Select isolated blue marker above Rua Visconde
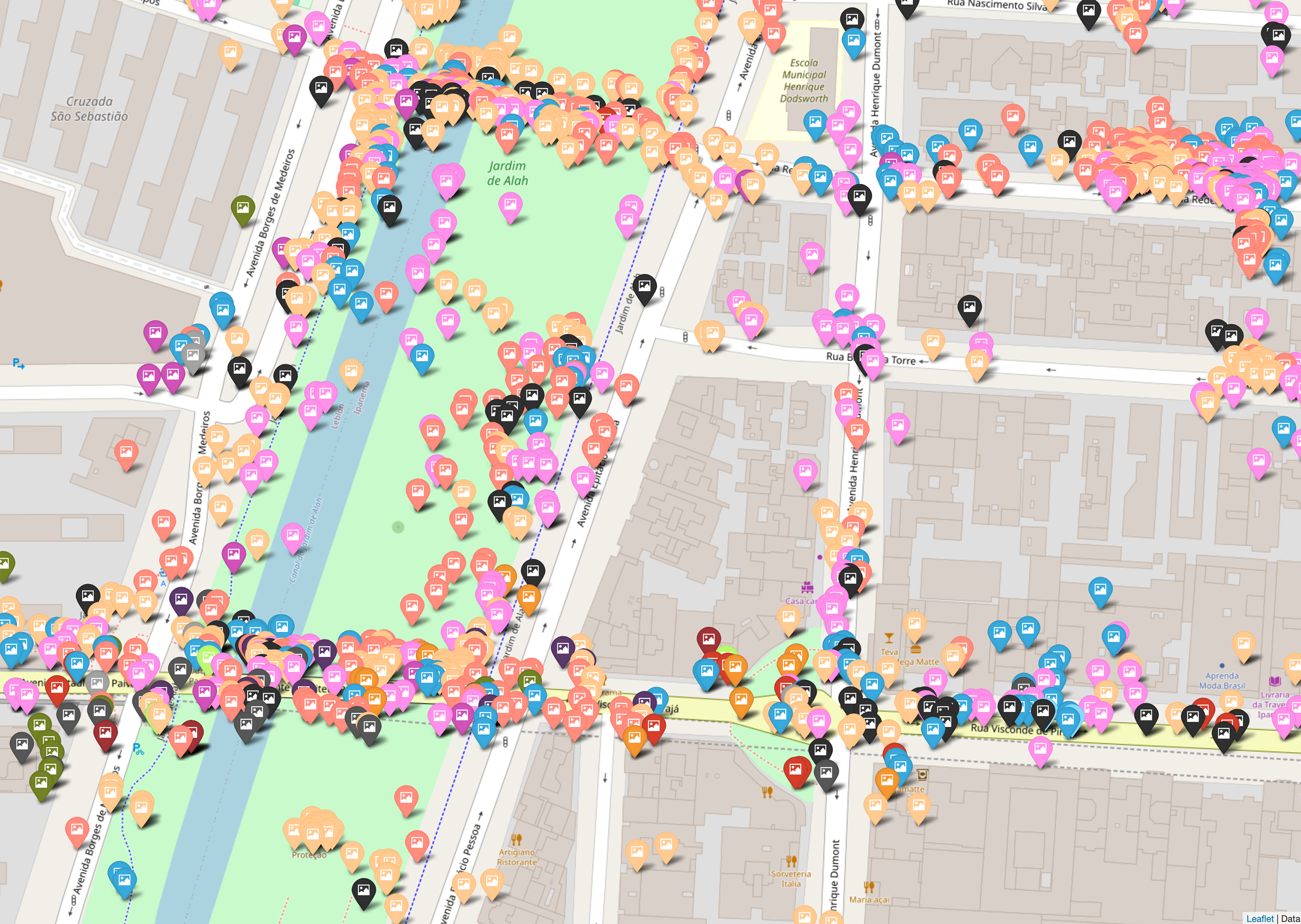The height and width of the screenshot is (924, 1301). (x=1100, y=590)
